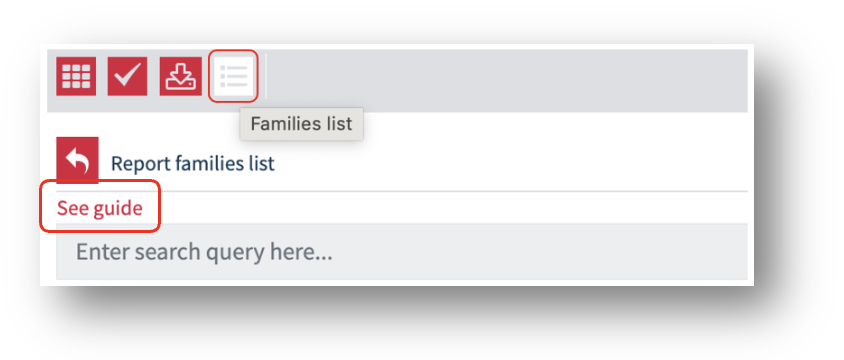Click the white tray download icon
Screen dimensions: 844x360
(x=180, y=76)
